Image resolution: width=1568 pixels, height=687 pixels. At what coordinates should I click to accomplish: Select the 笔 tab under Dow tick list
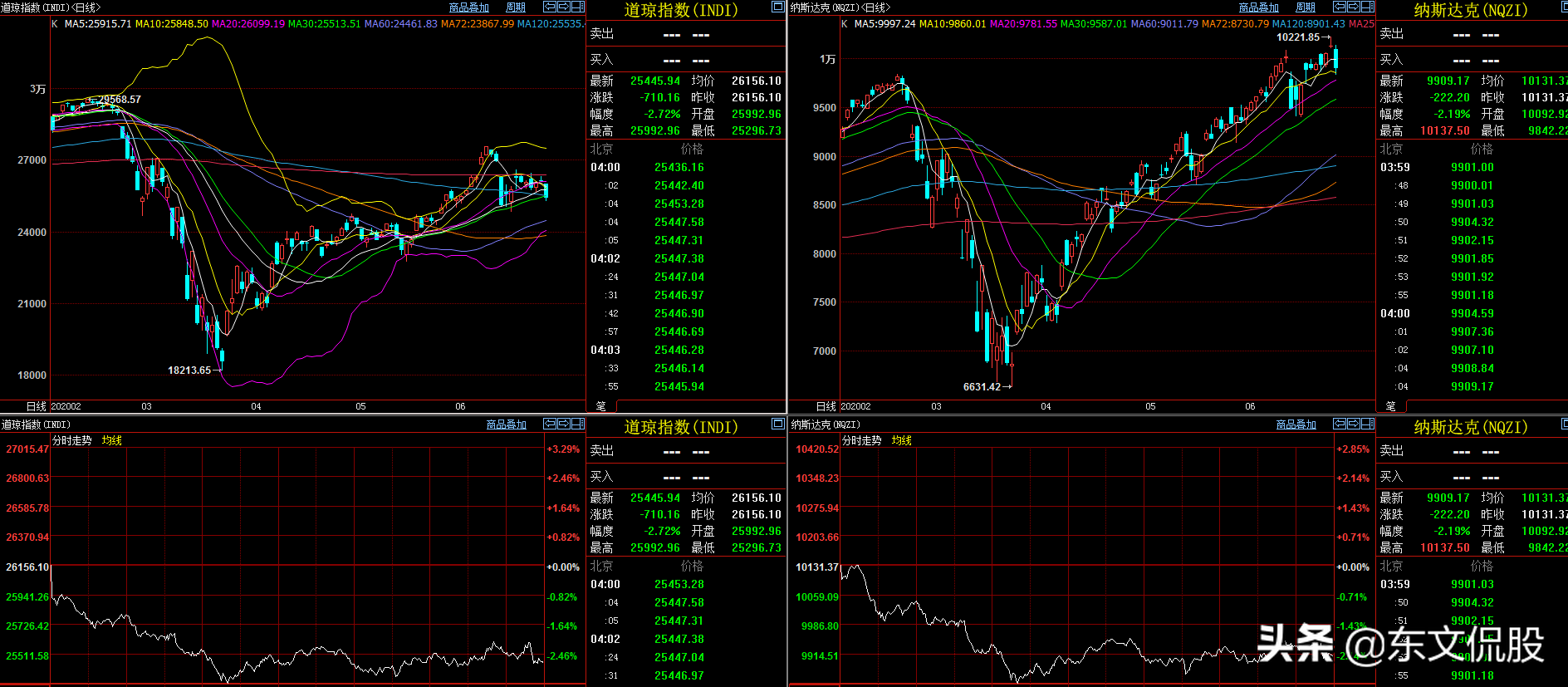[x=601, y=406]
